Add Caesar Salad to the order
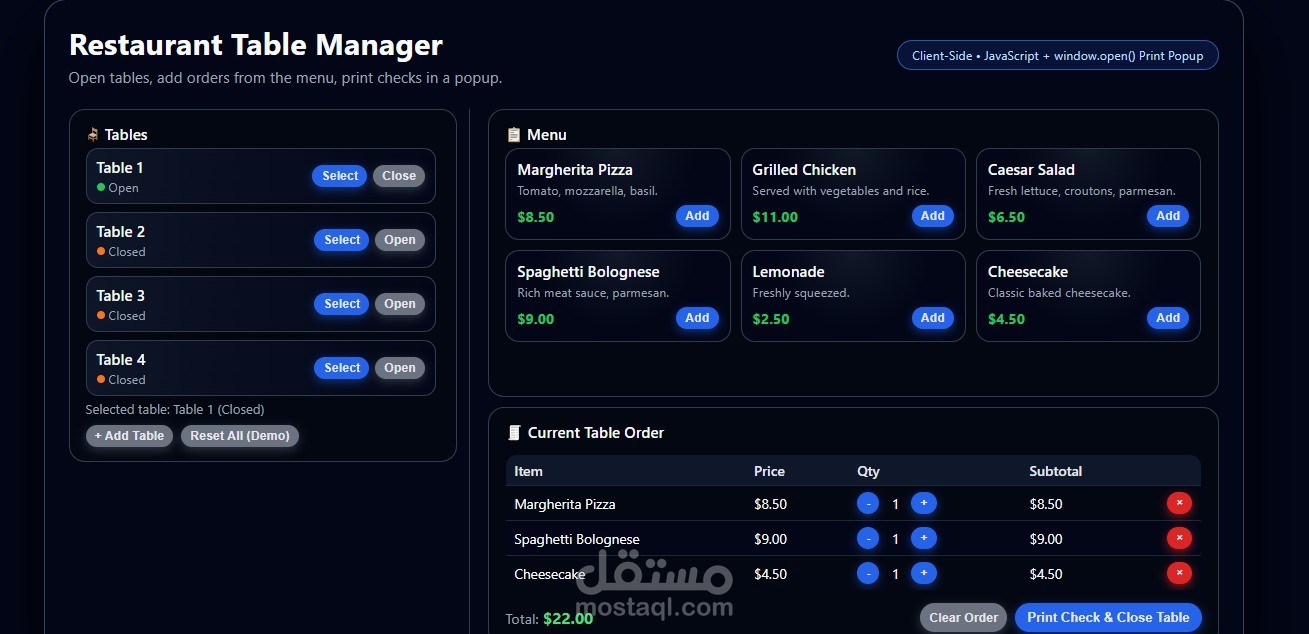 click(1168, 216)
